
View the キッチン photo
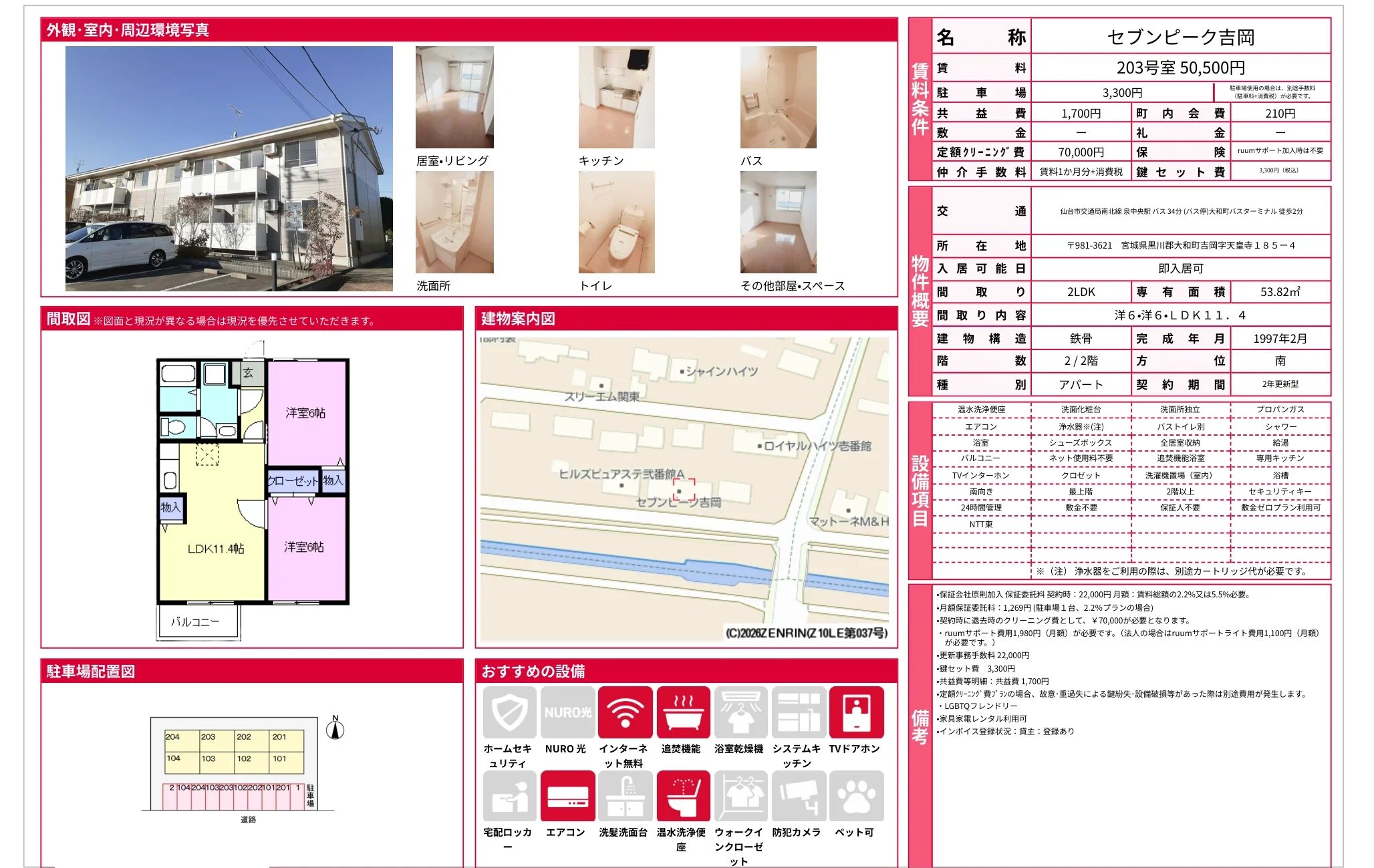(x=617, y=97)
